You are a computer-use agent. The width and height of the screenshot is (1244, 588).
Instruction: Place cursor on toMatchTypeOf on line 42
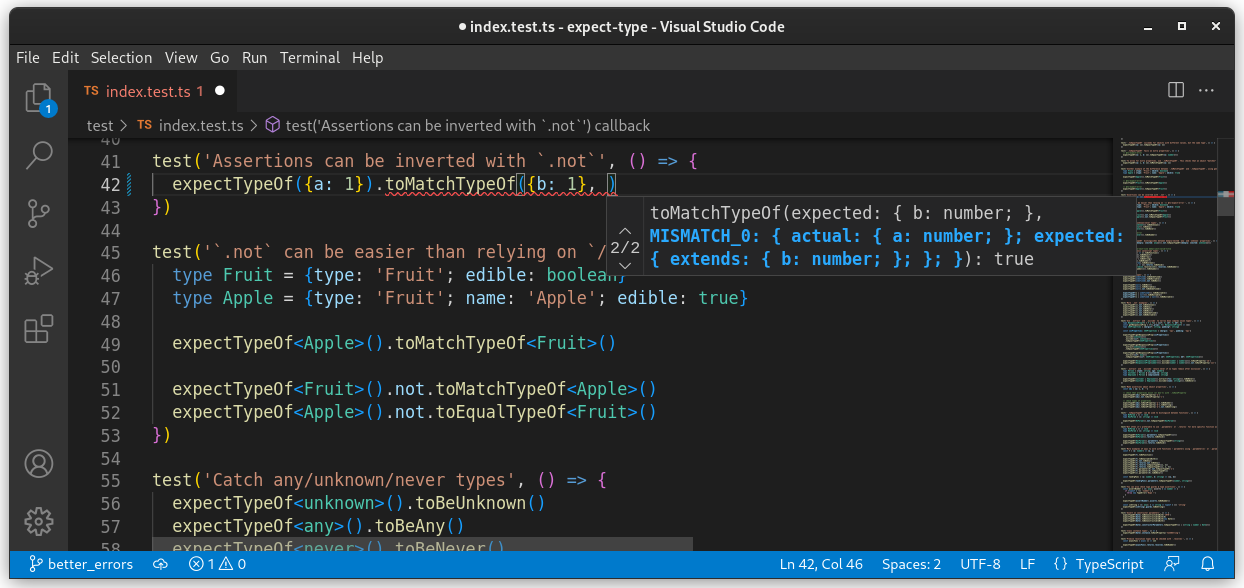pyautogui.click(x=449, y=184)
